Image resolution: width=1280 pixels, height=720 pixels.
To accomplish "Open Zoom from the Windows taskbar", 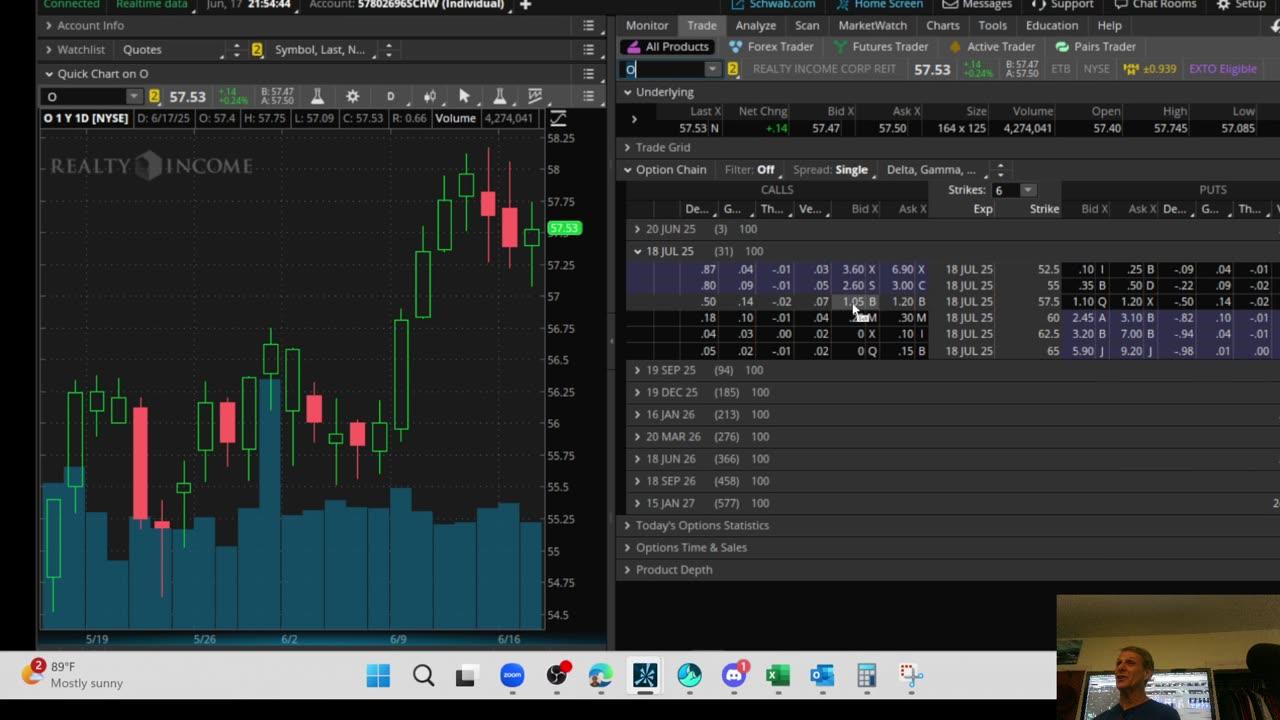I will [512, 676].
